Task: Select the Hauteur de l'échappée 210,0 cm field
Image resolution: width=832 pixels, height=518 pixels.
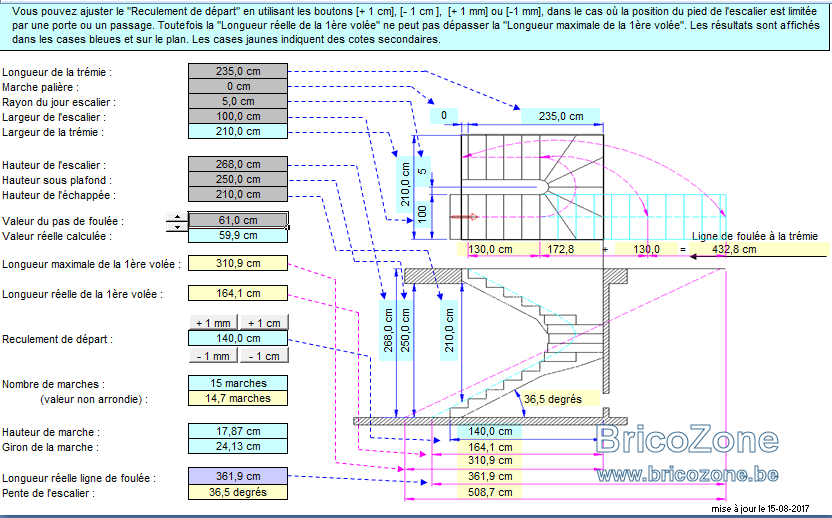Action: coord(238,194)
